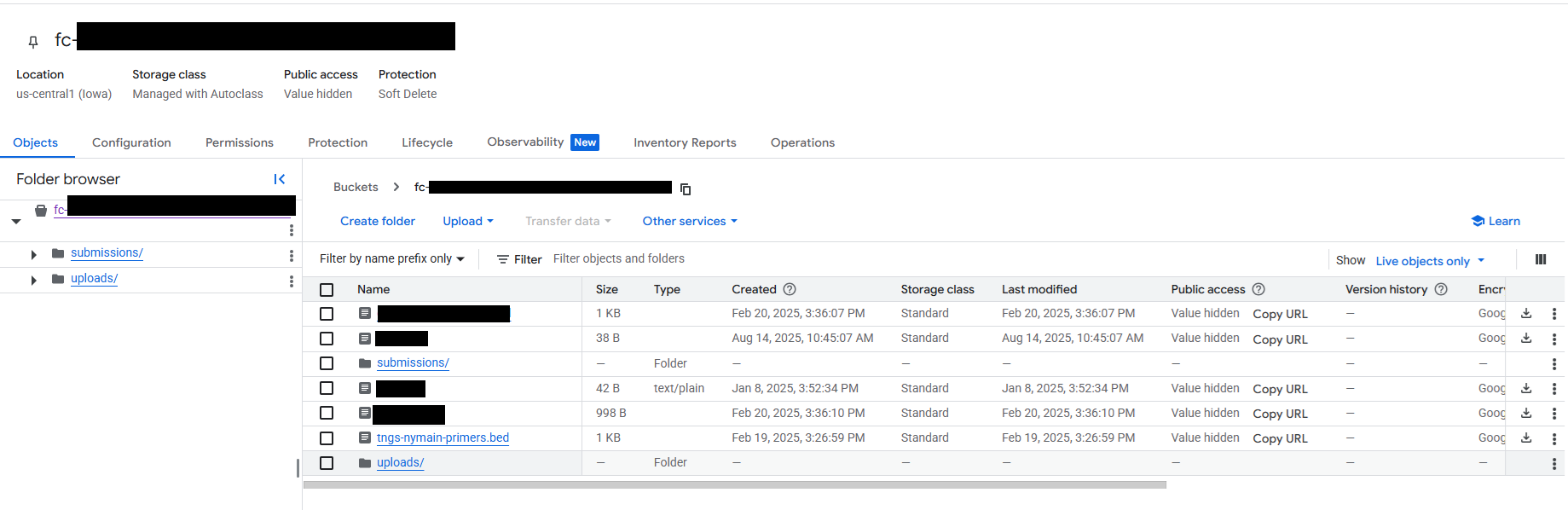Open more actions for uploads/ folder row
1568x510 pixels.
[1554, 463]
